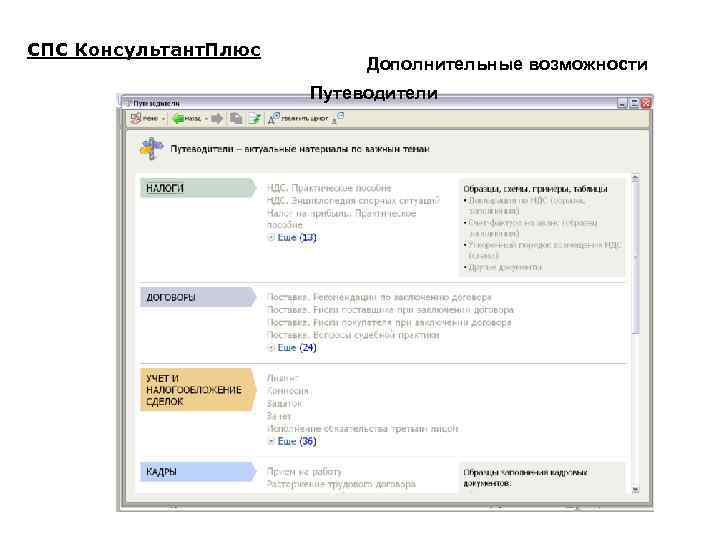Open Ускоренный порядок возмещения НДС link
The width and height of the screenshot is (720, 540).
click(544, 250)
